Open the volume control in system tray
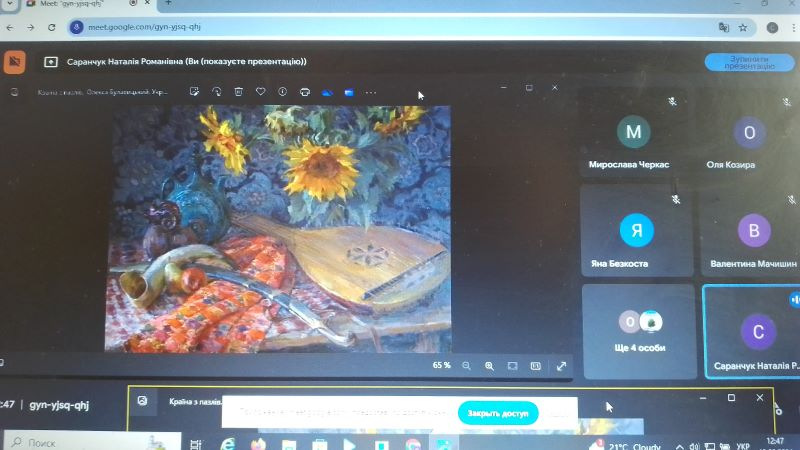The width and height of the screenshot is (800, 450). point(694,446)
